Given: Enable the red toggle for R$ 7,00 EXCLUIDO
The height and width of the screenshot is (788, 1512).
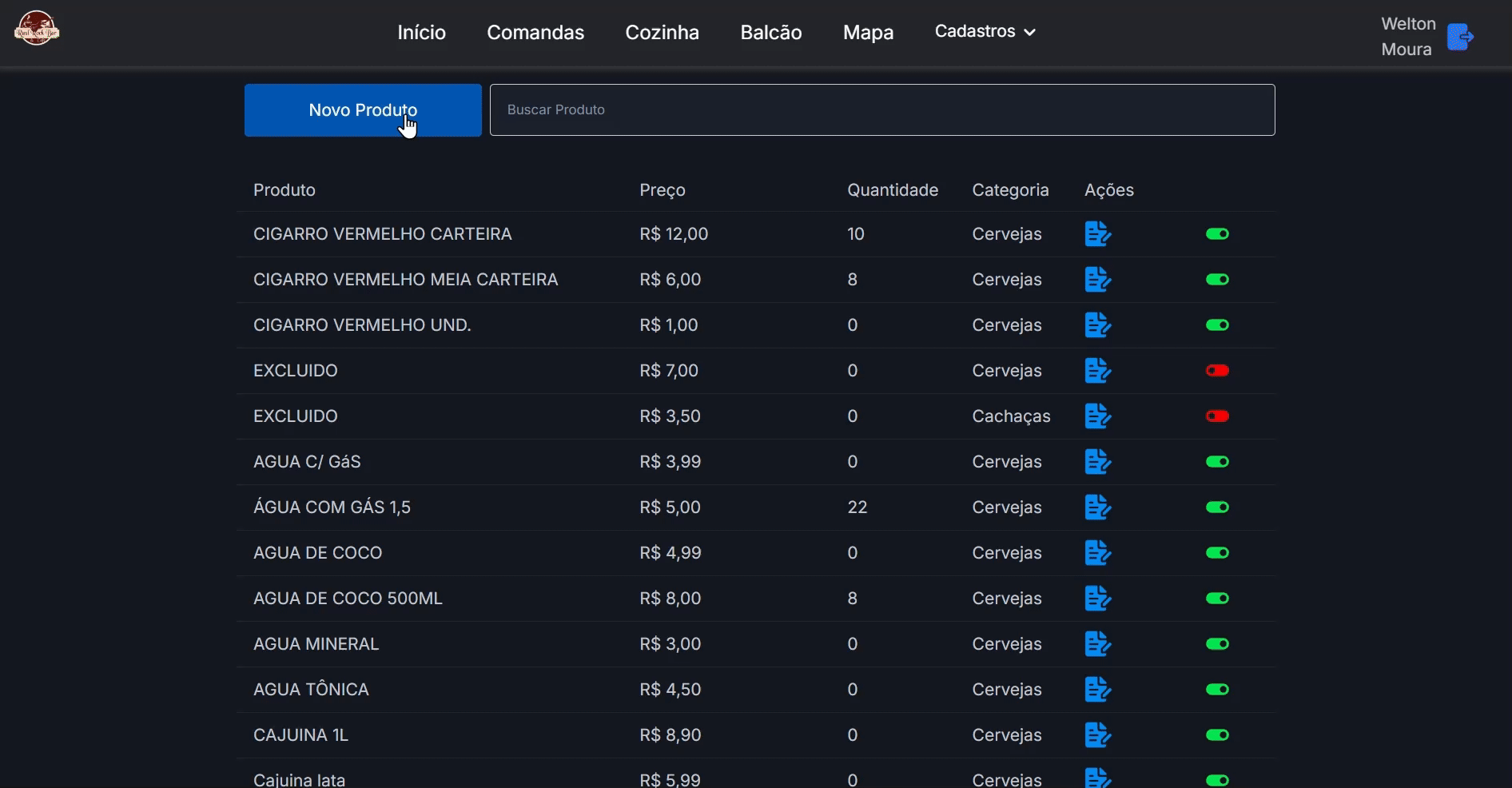Looking at the screenshot, I should tap(1217, 371).
